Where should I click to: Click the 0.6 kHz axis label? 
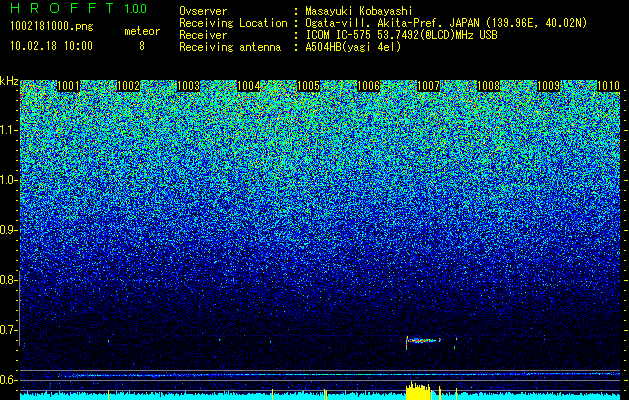(7, 380)
